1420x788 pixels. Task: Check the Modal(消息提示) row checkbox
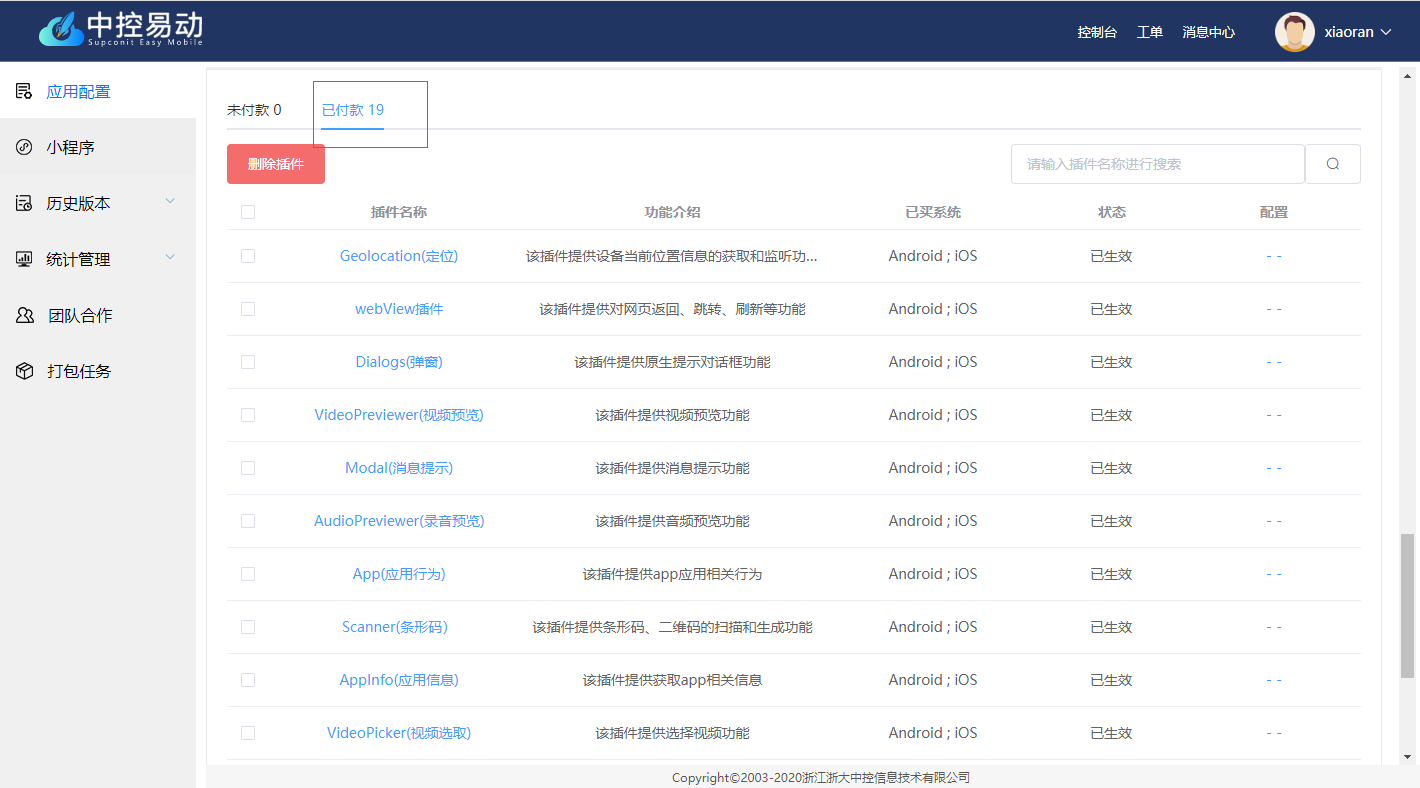(248, 468)
